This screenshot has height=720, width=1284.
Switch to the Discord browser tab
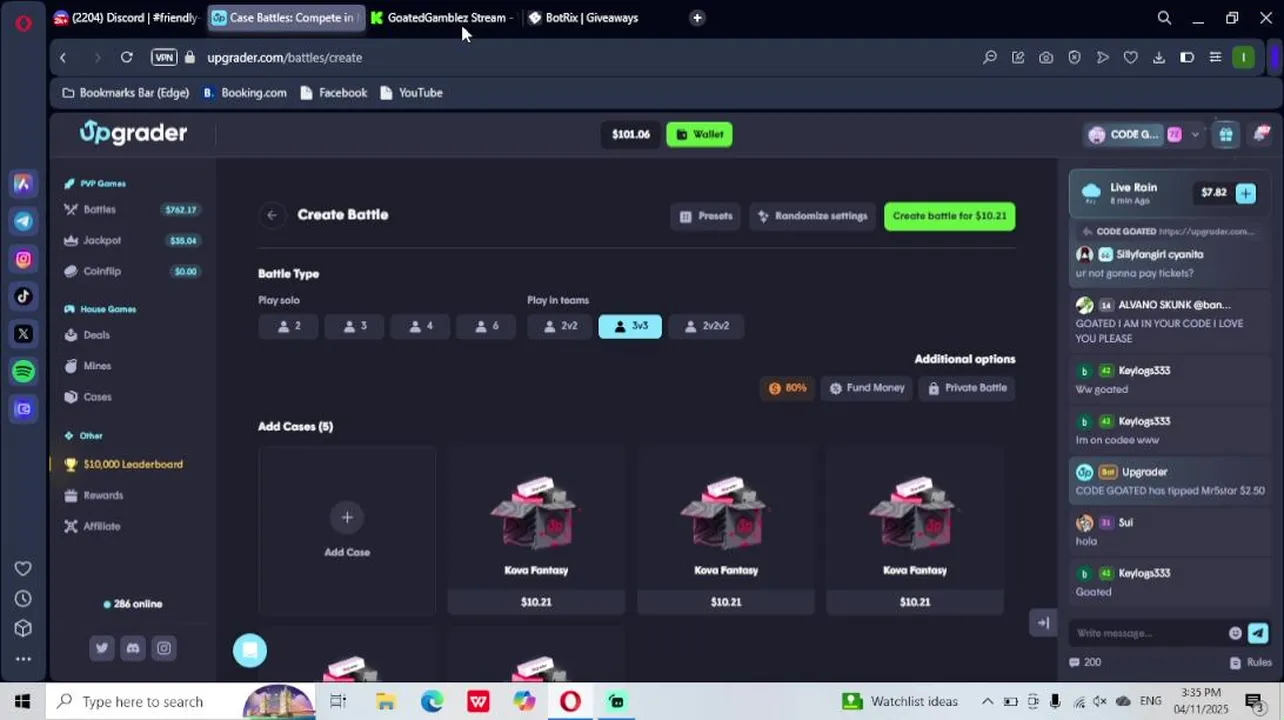click(127, 18)
